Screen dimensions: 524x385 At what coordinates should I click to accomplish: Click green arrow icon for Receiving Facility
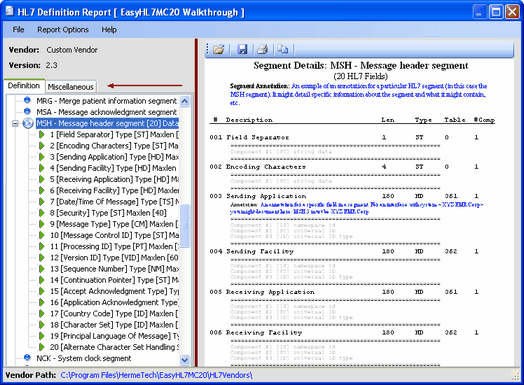42,190
